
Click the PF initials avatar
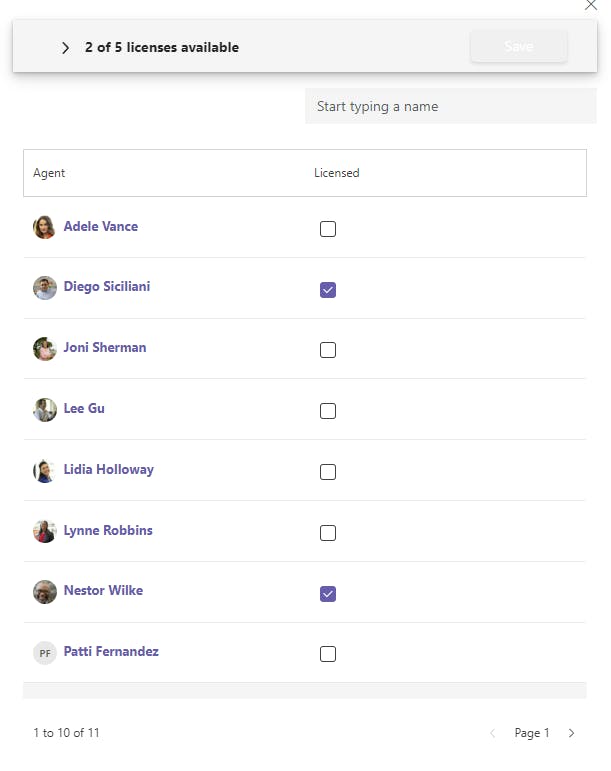tap(44, 653)
